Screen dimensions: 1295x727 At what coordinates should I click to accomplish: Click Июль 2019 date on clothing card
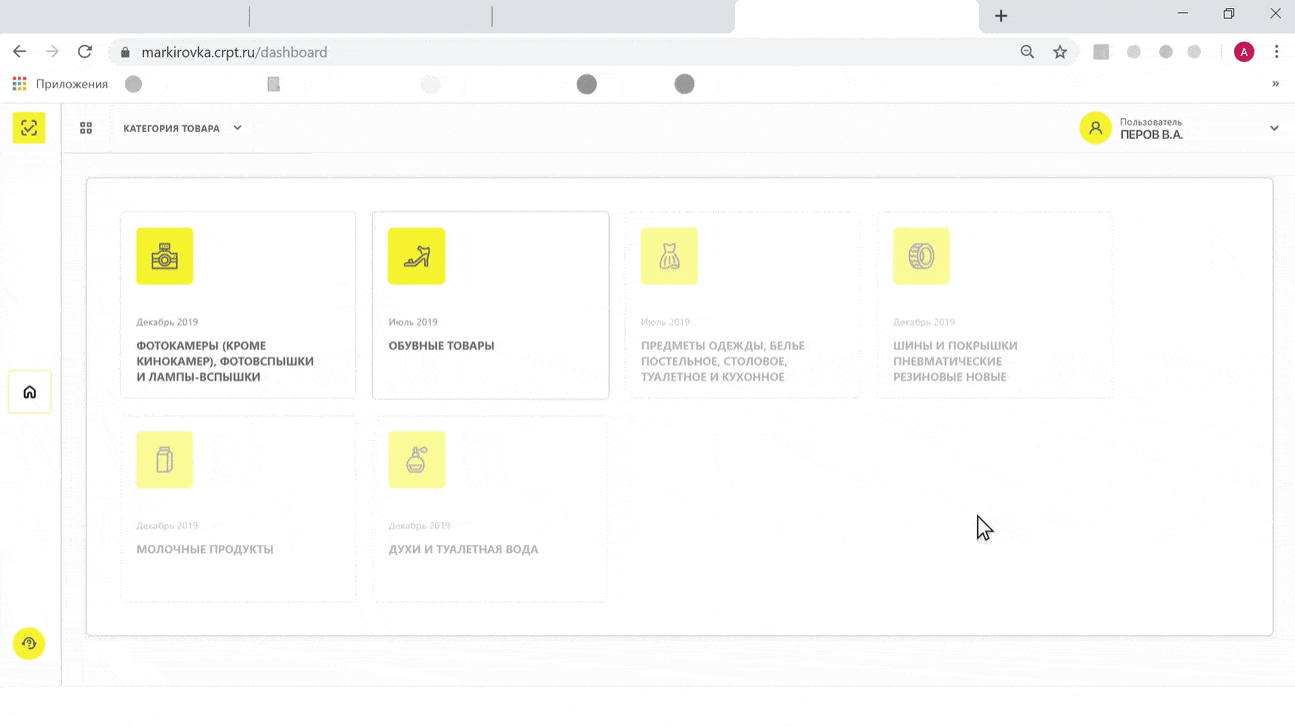pos(665,322)
